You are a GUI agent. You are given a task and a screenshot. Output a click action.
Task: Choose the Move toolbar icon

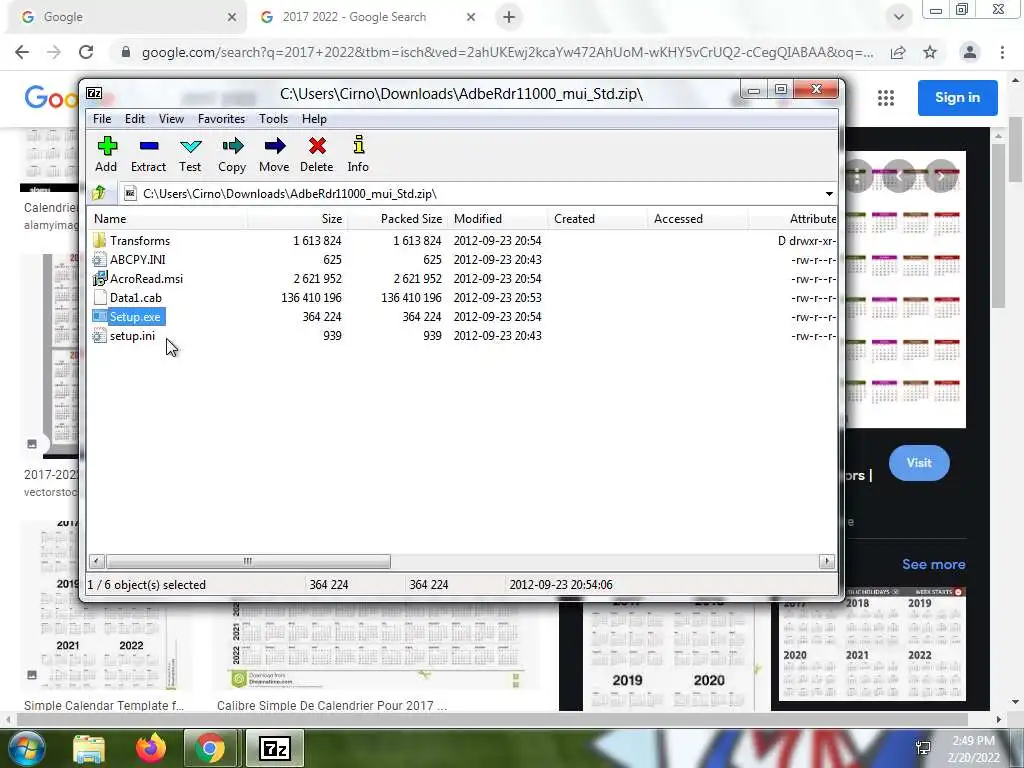[x=274, y=154]
